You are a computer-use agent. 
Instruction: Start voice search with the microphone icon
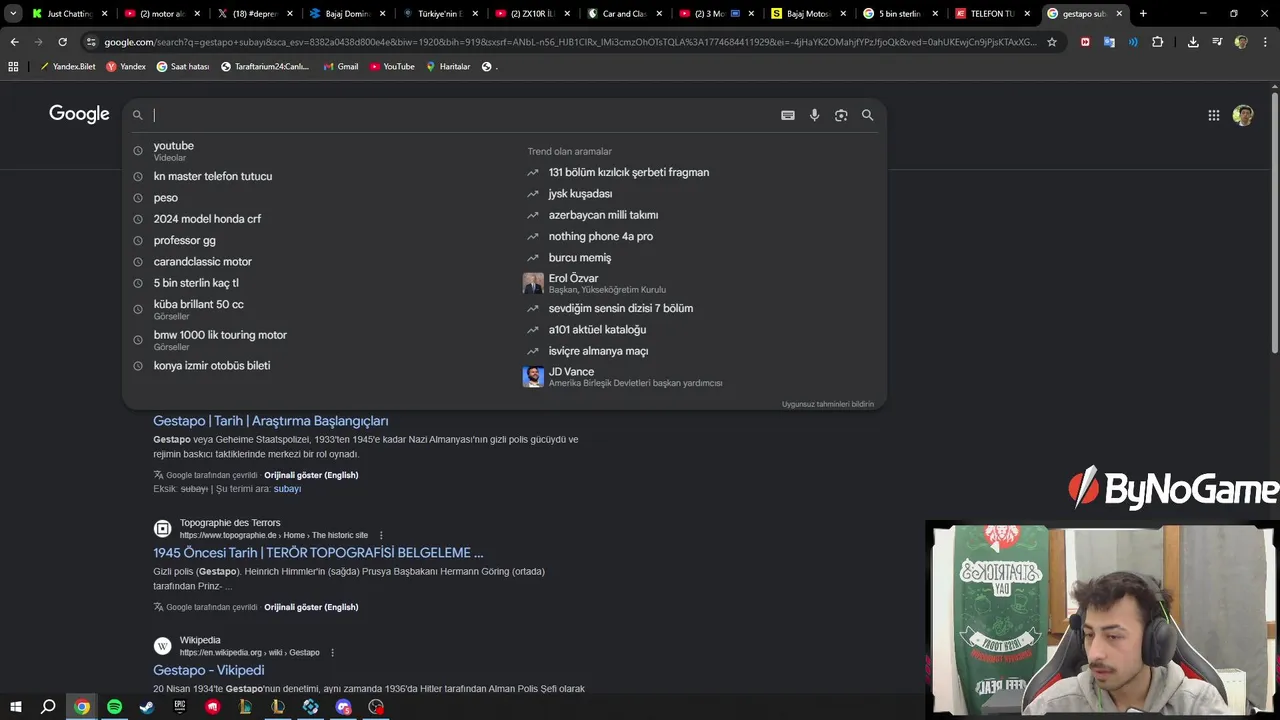814,115
